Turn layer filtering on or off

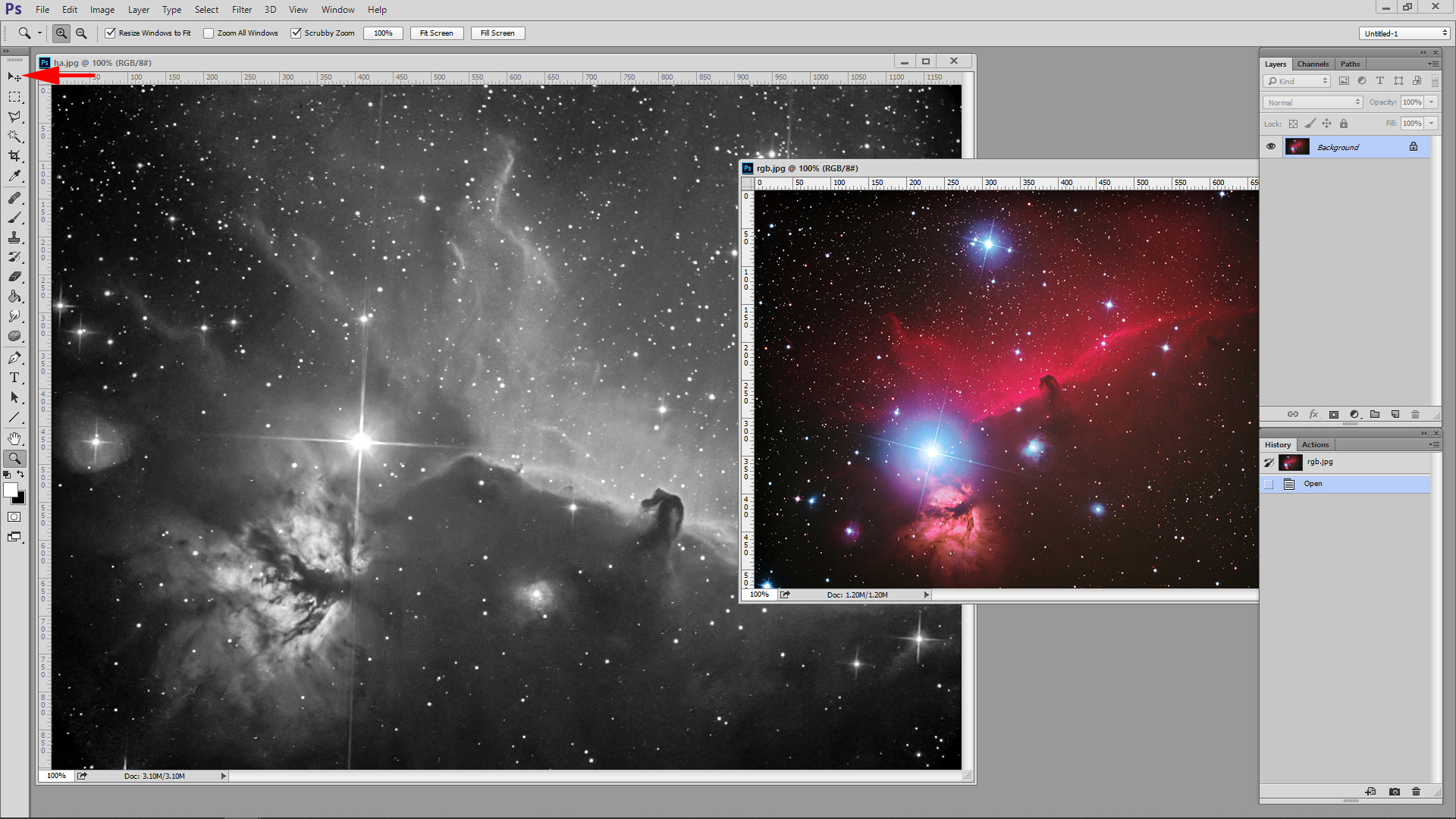coord(1435,81)
